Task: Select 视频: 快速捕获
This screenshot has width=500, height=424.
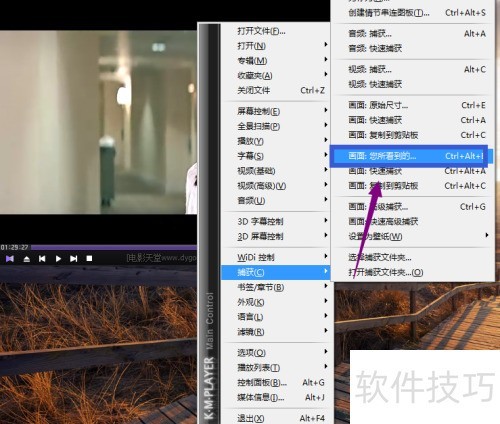Action: [x=413, y=84]
